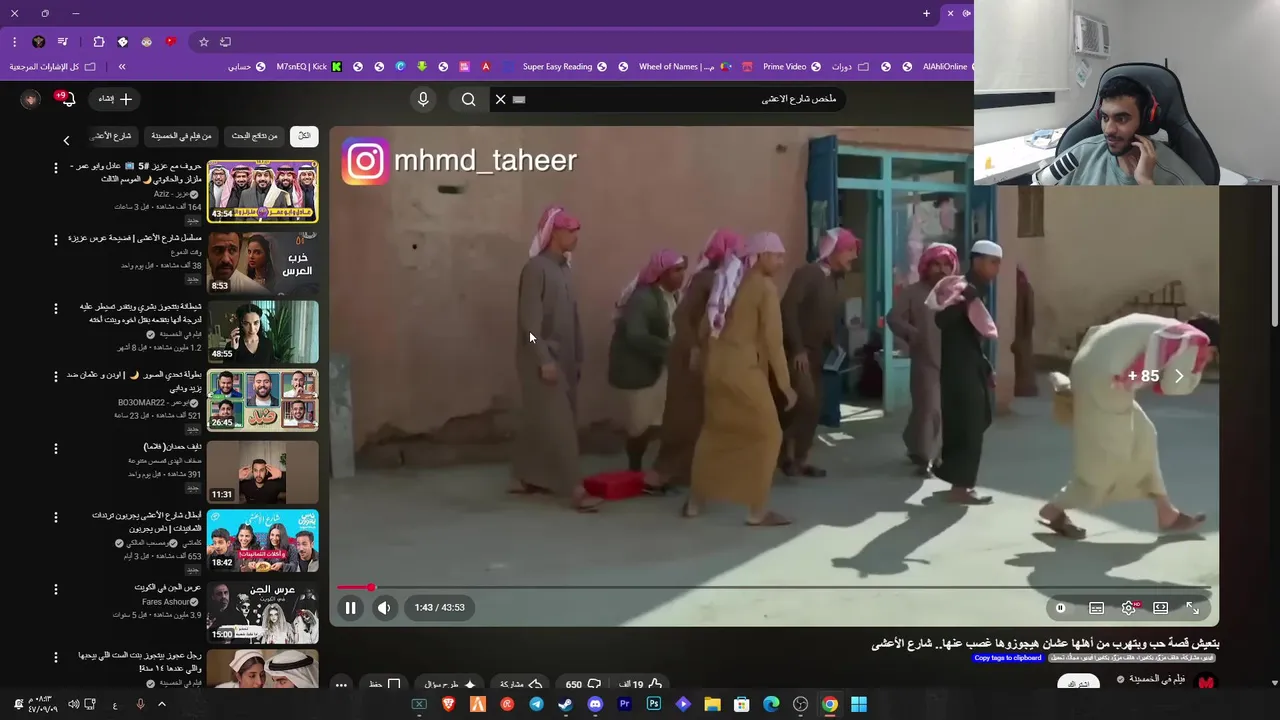
Task: Open the 'Super Easy Reading' bookmark
Action: [565, 67]
